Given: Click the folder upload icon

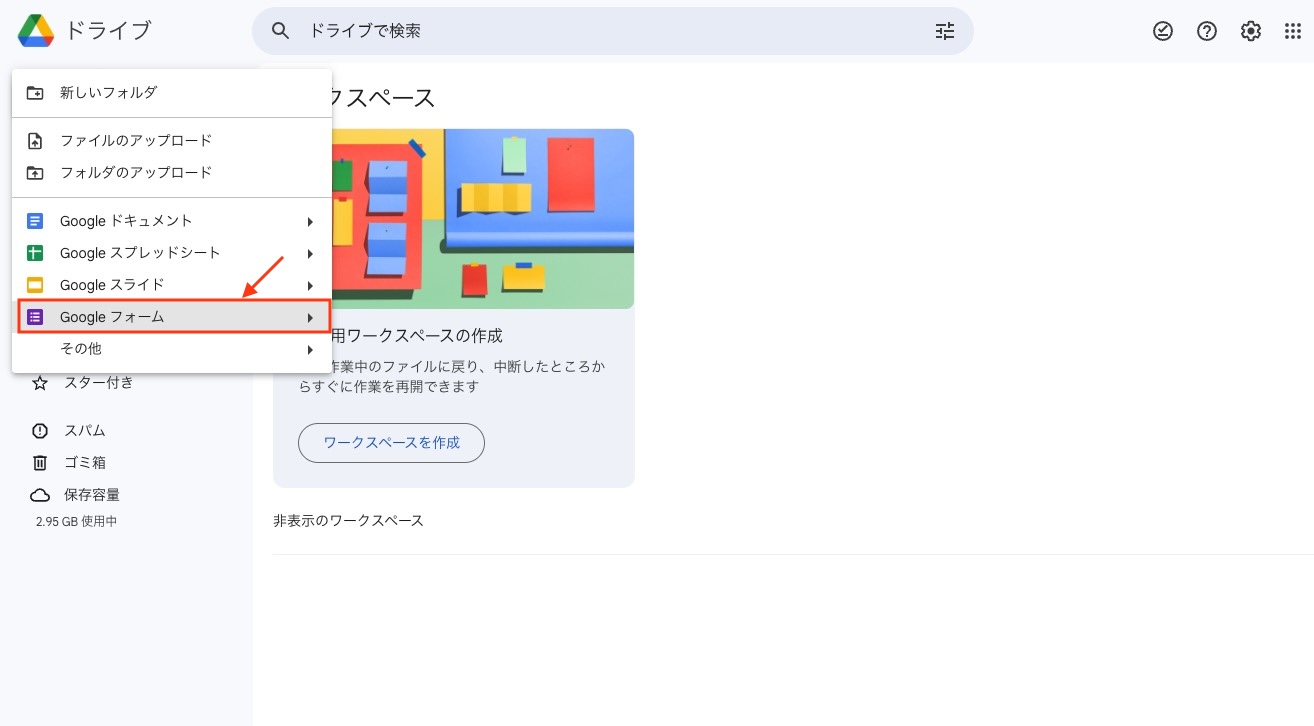Looking at the screenshot, I should tap(35, 173).
